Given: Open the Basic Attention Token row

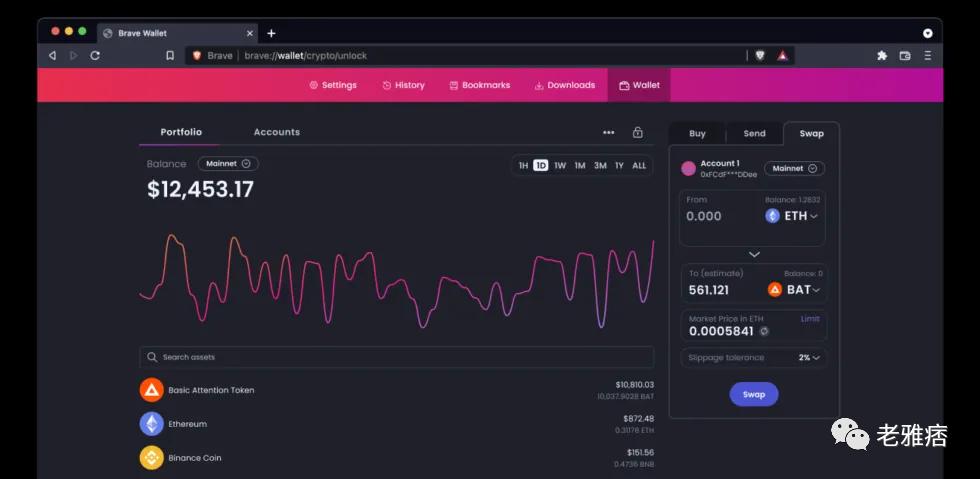Looking at the screenshot, I should 396,390.
